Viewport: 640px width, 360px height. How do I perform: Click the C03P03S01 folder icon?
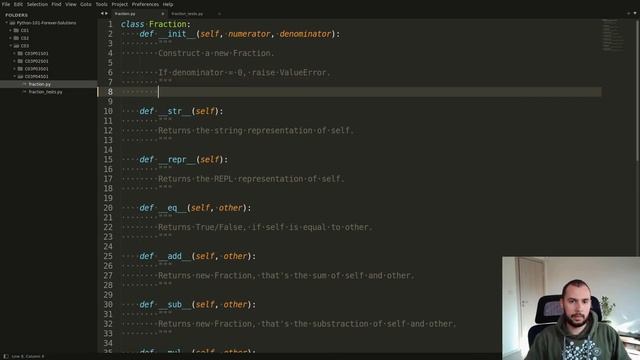(20, 69)
